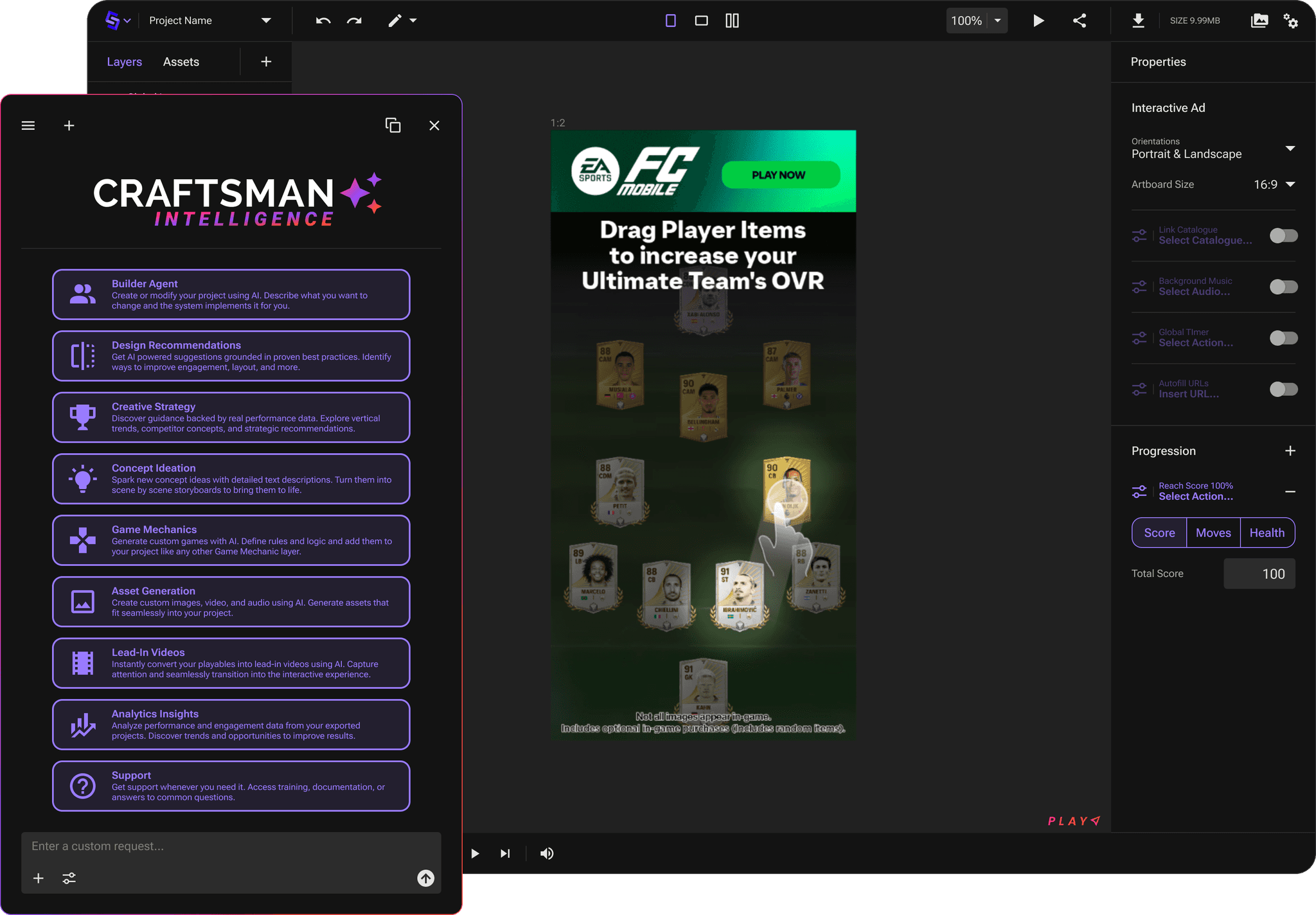
Task: Select portrait device view icon
Action: point(670,21)
